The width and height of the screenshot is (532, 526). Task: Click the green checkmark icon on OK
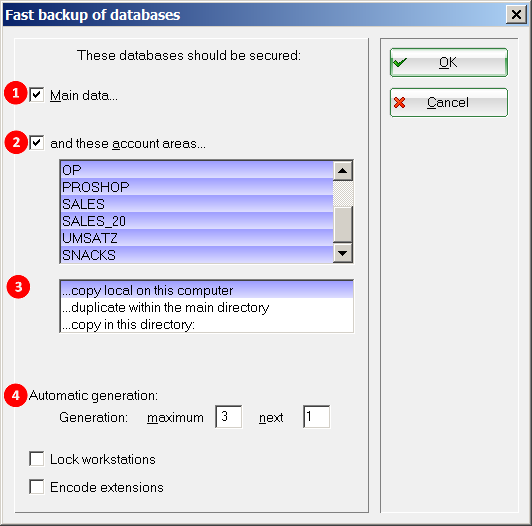point(399,62)
